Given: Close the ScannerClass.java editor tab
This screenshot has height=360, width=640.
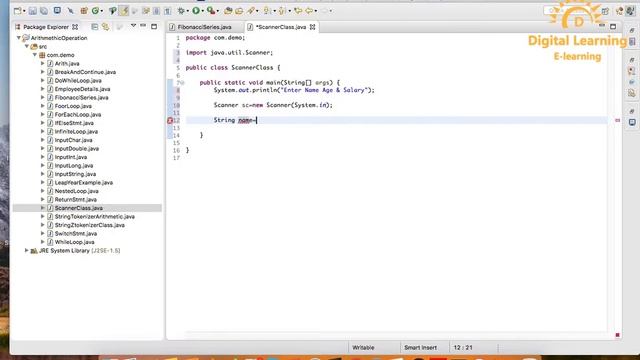Looking at the screenshot, I should click(x=313, y=27).
